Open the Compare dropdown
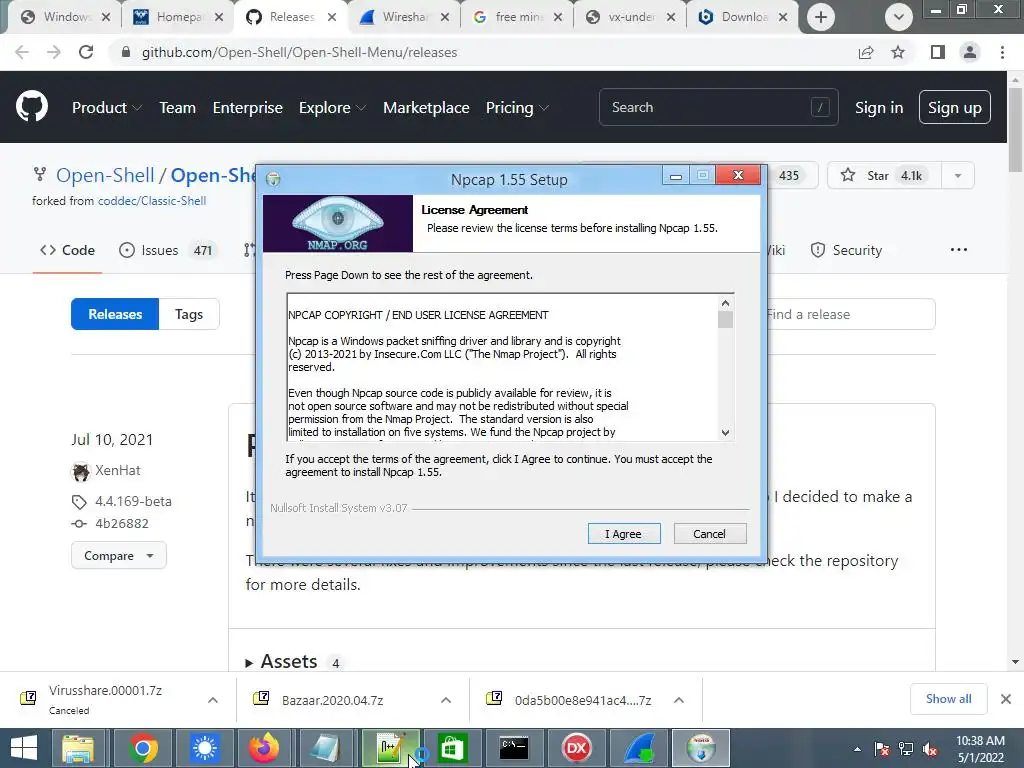1024x768 pixels. pos(118,556)
